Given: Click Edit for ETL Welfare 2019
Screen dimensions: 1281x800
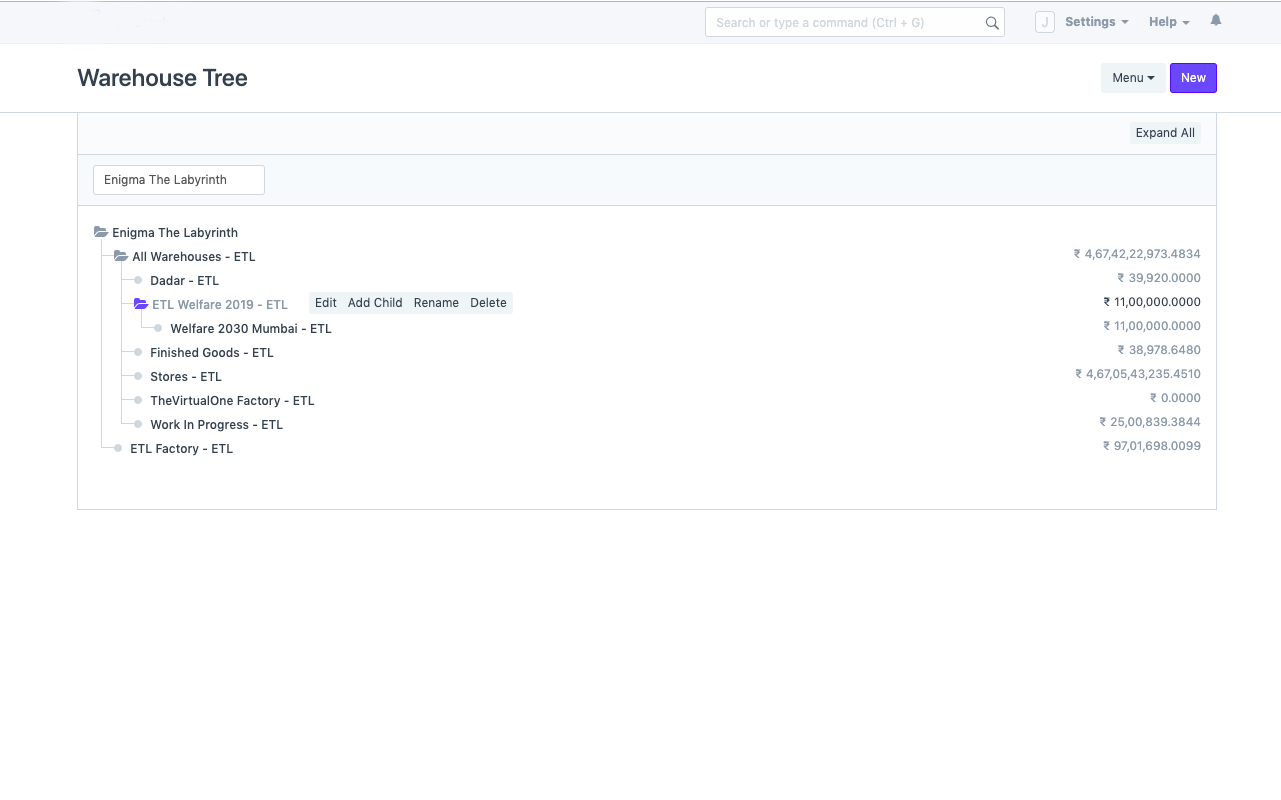Looking at the screenshot, I should (x=326, y=303).
